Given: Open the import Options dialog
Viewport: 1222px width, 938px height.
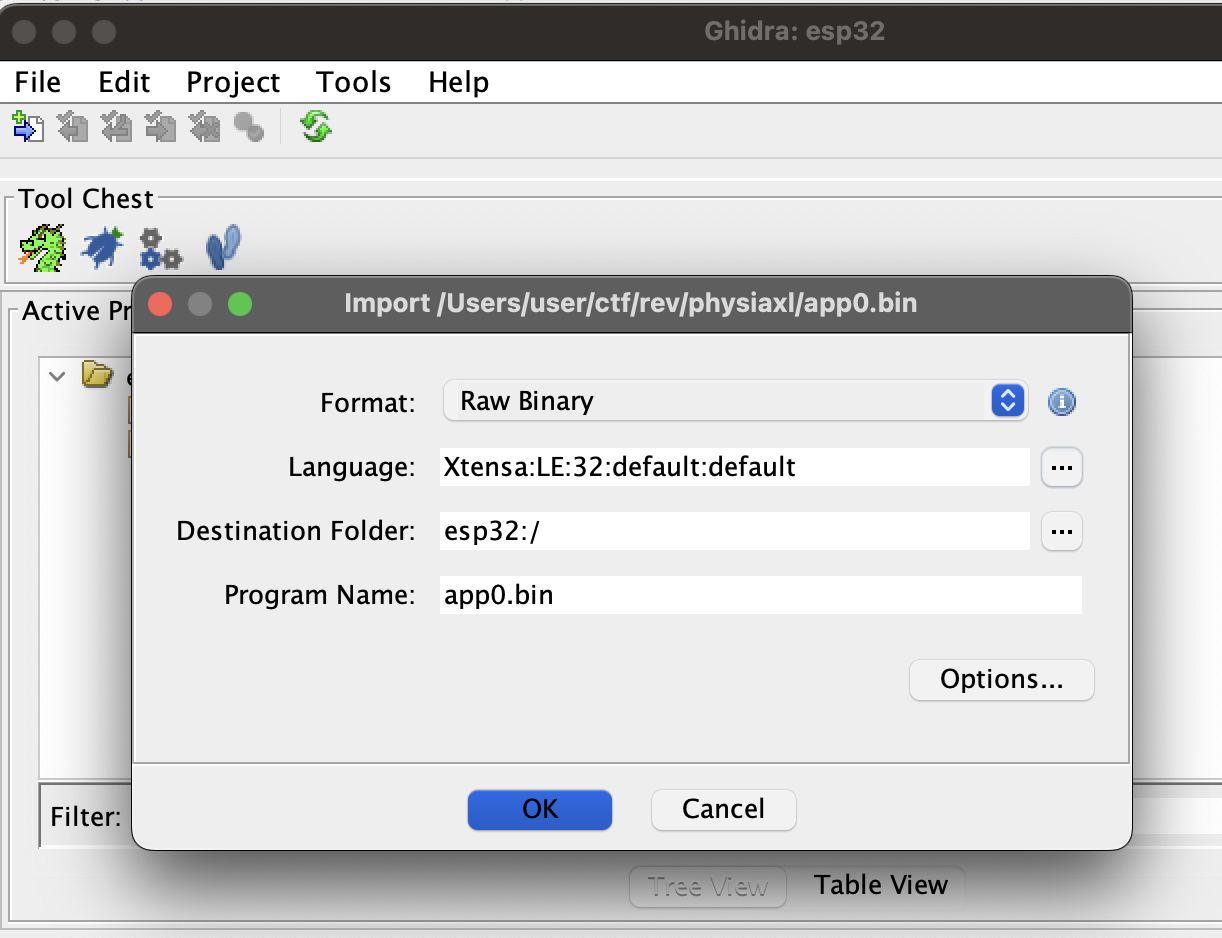Looking at the screenshot, I should click(1000, 679).
